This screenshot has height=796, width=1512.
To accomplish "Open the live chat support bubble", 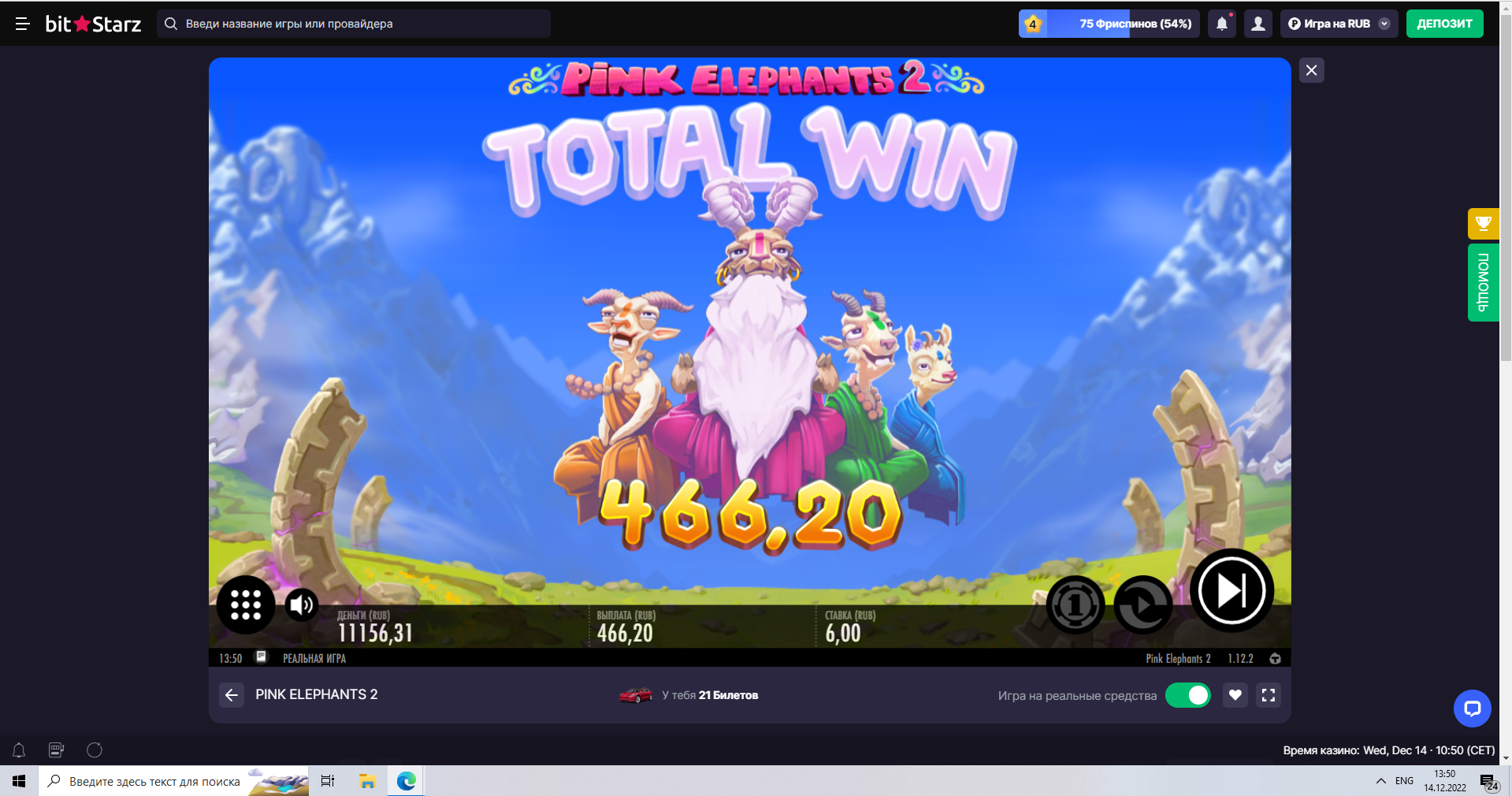I will [1472, 709].
